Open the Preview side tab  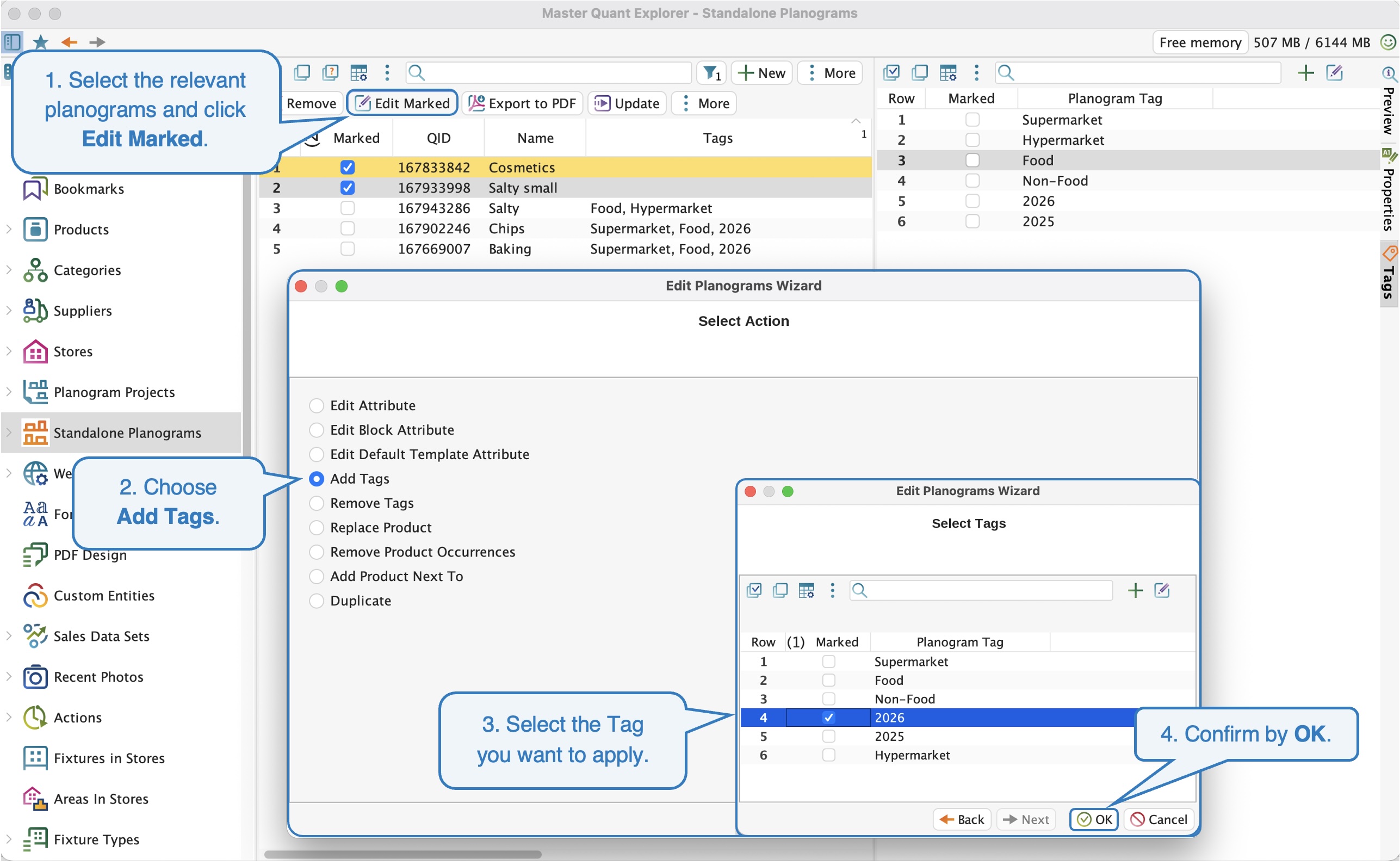pyautogui.click(x=1389, y=102)
